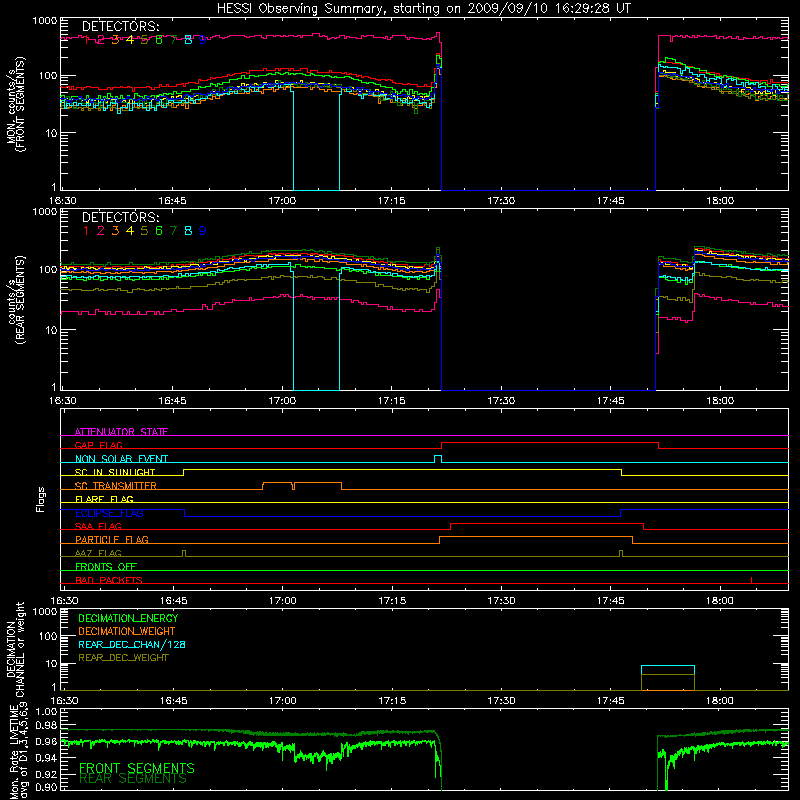Click 17:30 tick under the front segments plot

coord(501,201)
